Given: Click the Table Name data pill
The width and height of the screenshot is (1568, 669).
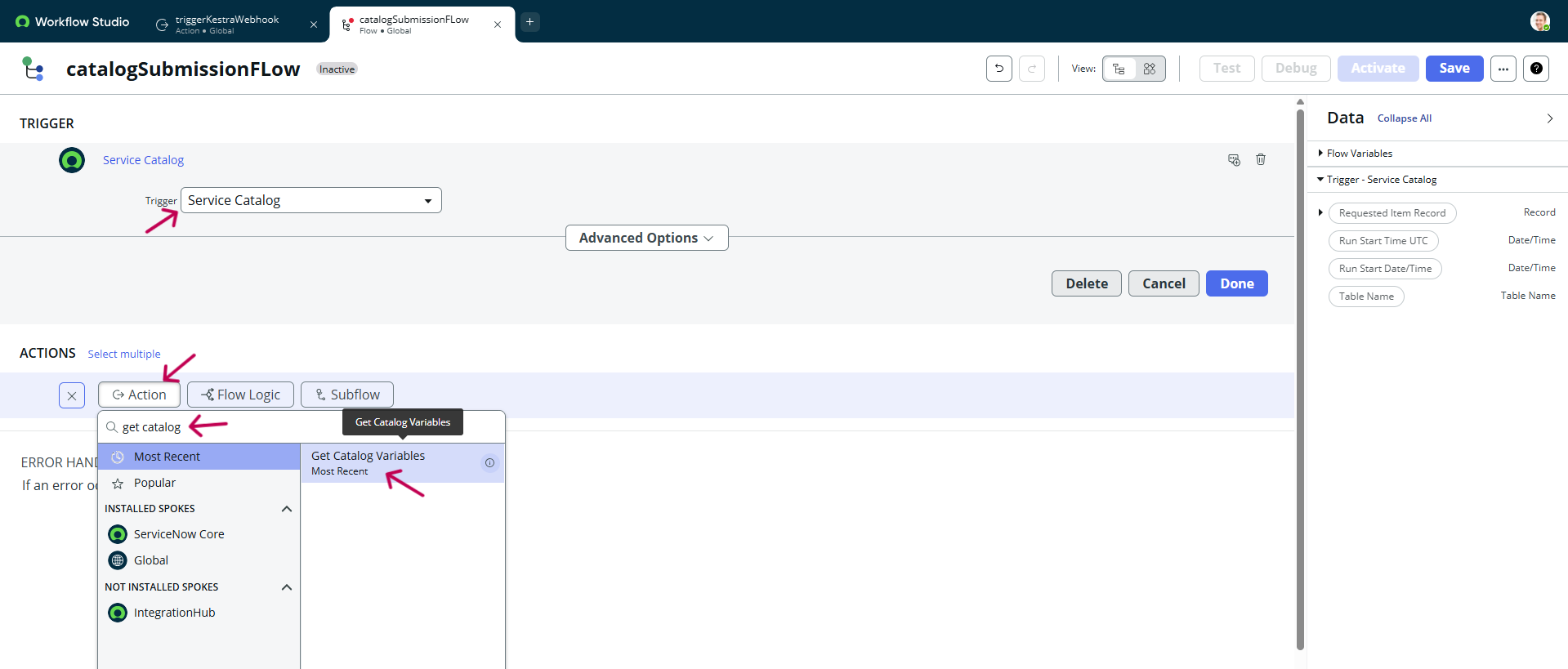Looking at the screenshot, I should coord(1366,297).
